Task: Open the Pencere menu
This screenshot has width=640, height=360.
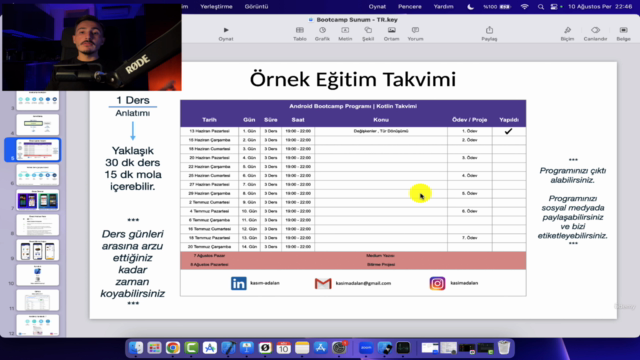Action: (x=410, y=7)
